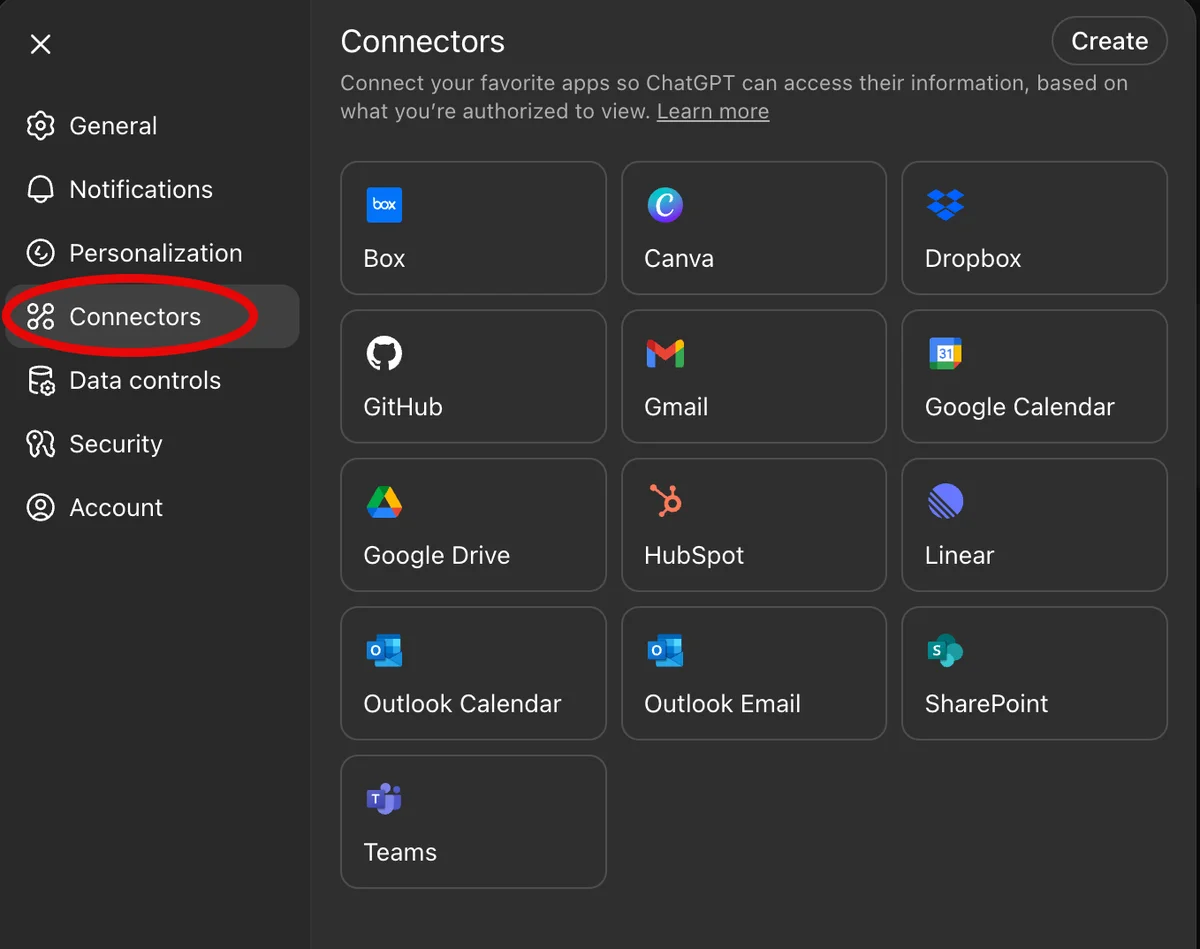The width and height of the screenshot is (1200, 949).
Task: Click the Security keys icon
Action: point(40,444)
